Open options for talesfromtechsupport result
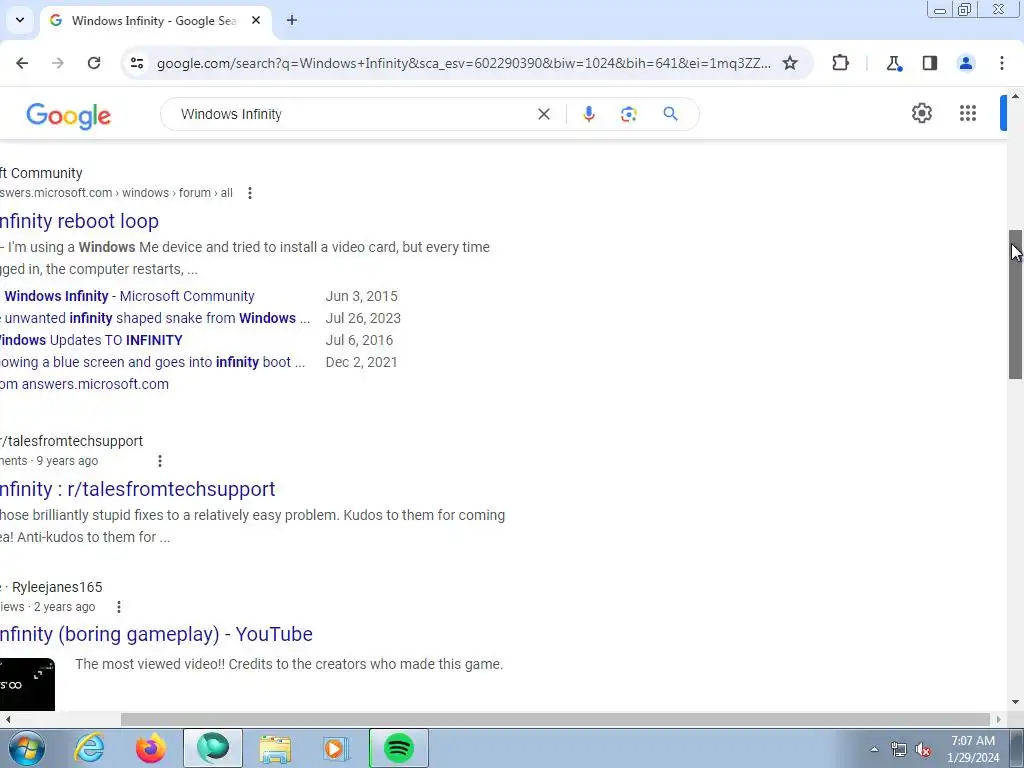 159,461
